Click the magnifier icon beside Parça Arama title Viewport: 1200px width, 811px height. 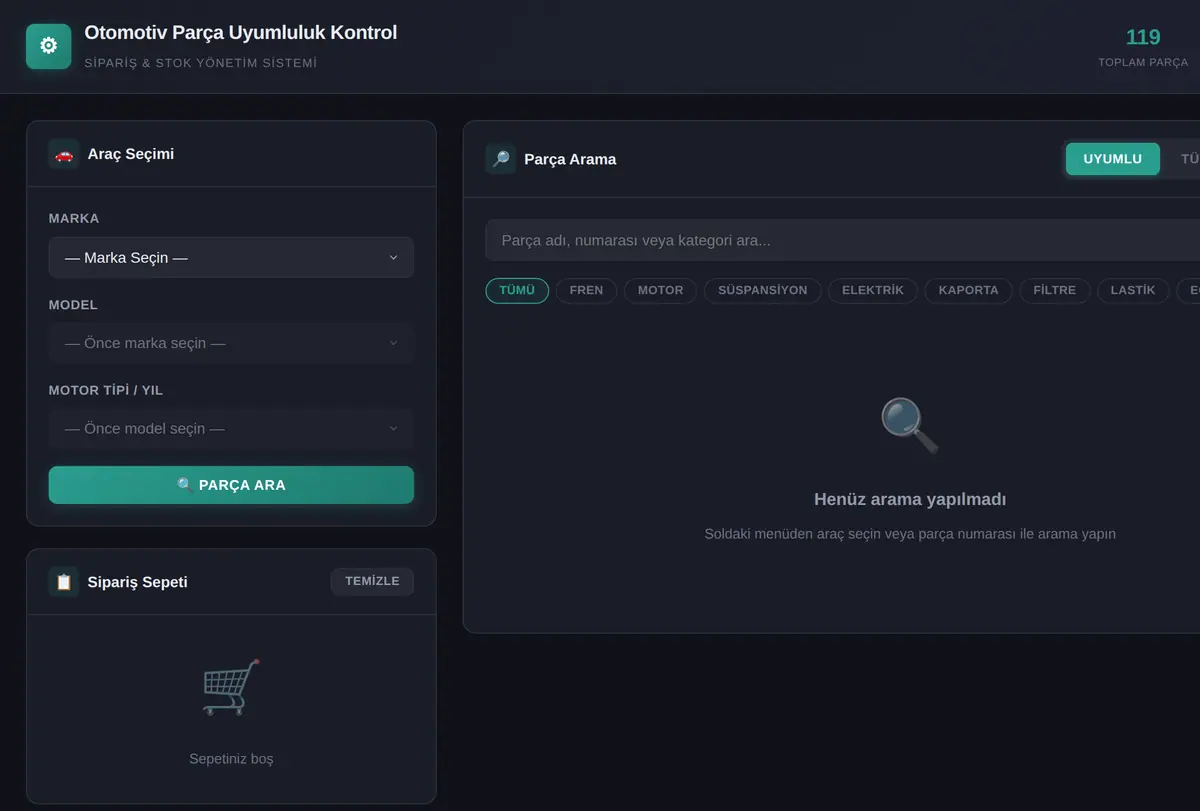501,159
